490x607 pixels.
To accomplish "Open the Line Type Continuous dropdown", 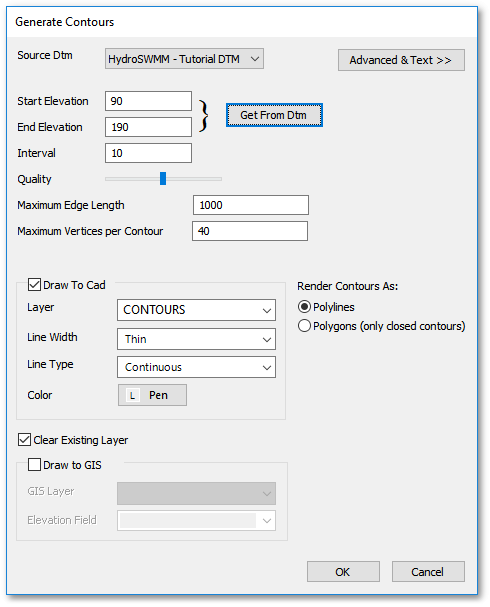I will (196, 367).
